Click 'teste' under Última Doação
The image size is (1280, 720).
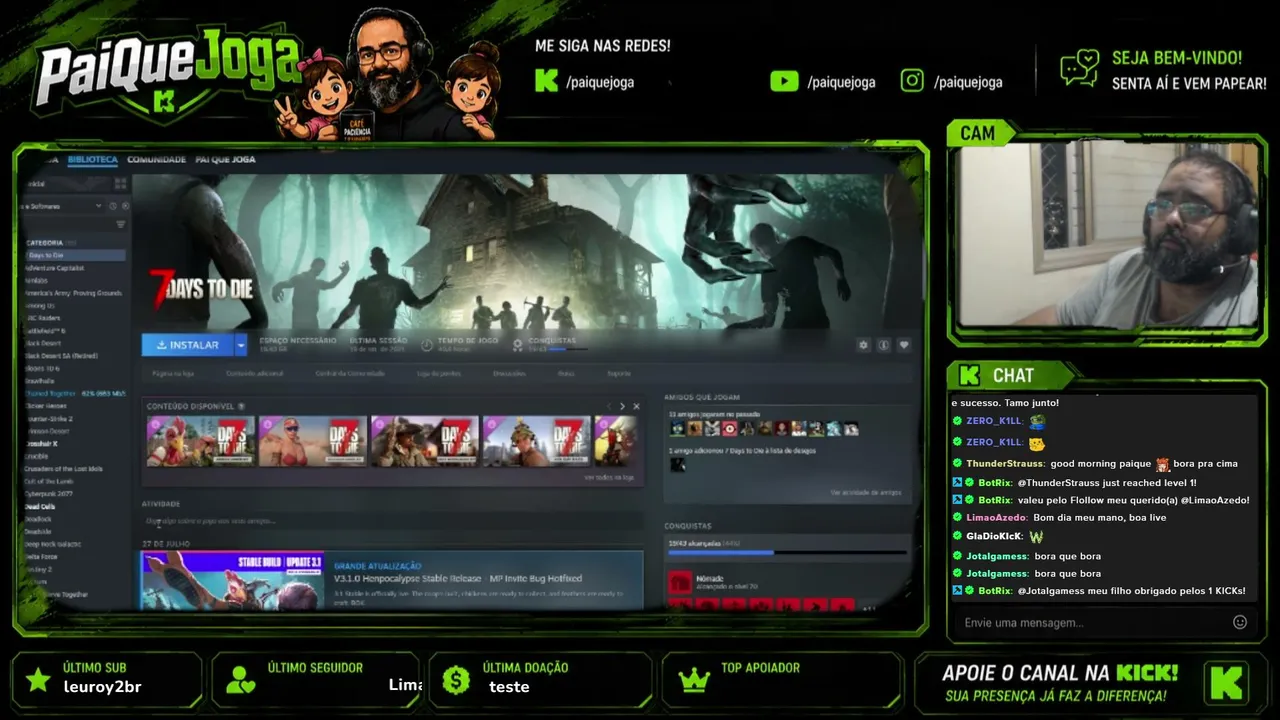[x=509, y=687]
